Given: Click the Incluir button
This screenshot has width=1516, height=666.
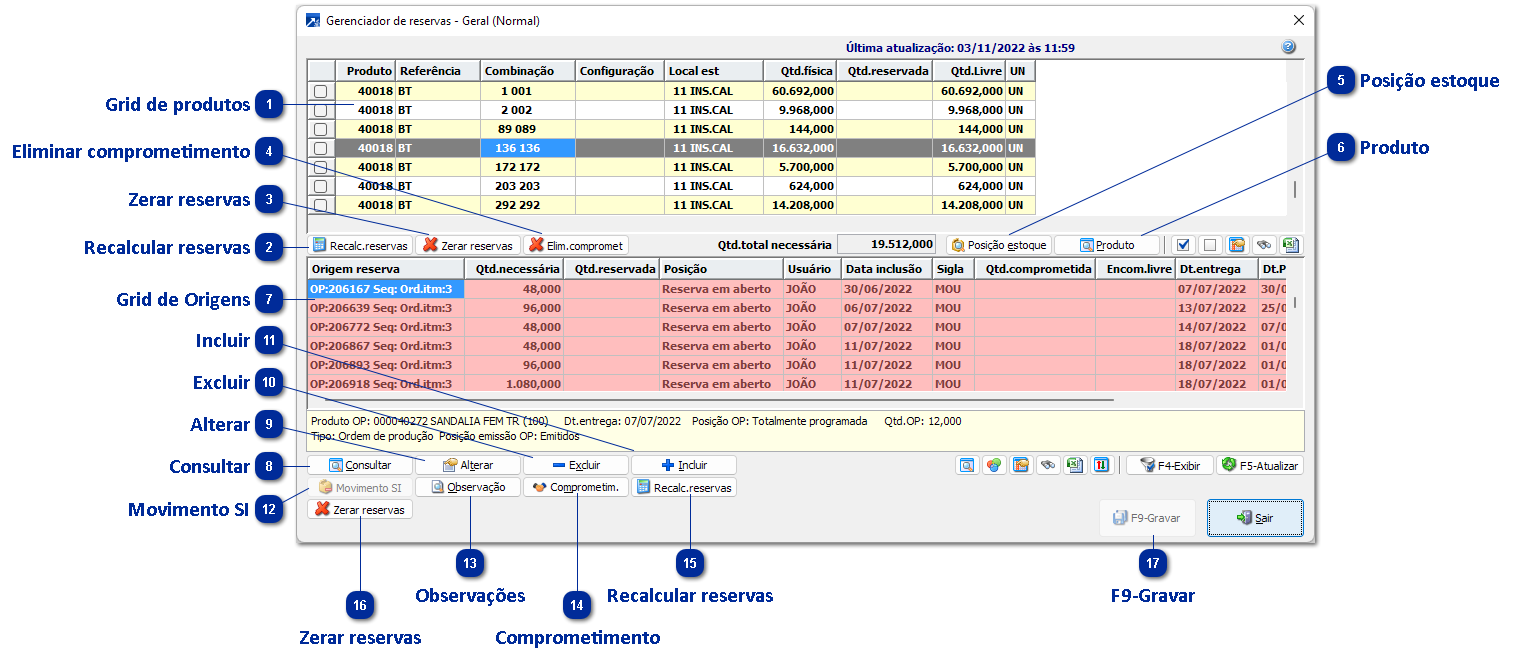Looking at the screenshot, I should click(683, 465).
